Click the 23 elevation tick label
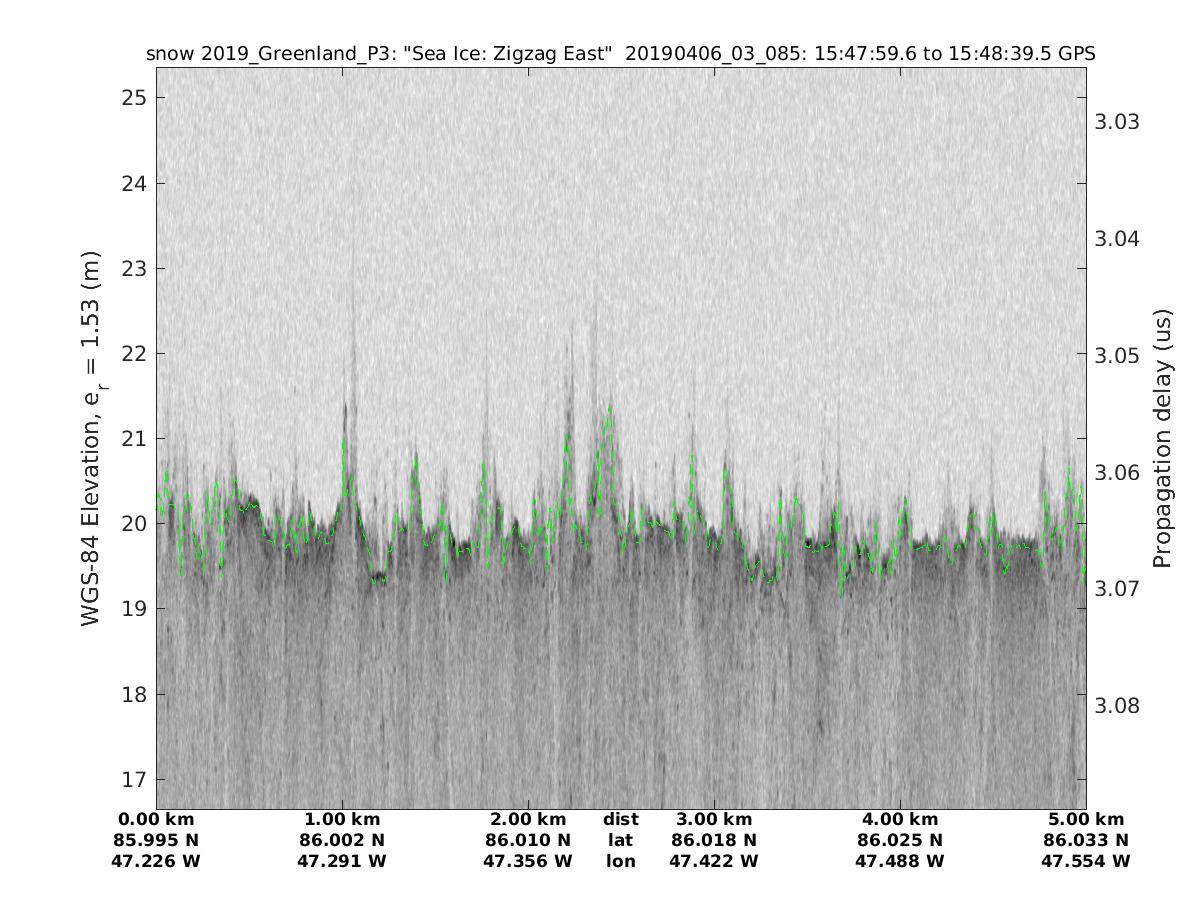 (136, 268)
